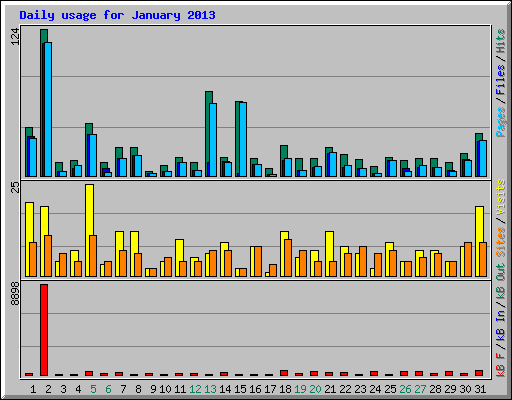This screenshot has width=512, height=400.
Task: Click the cyan Pages bar for day 15
Action: [x=243, y=139]
